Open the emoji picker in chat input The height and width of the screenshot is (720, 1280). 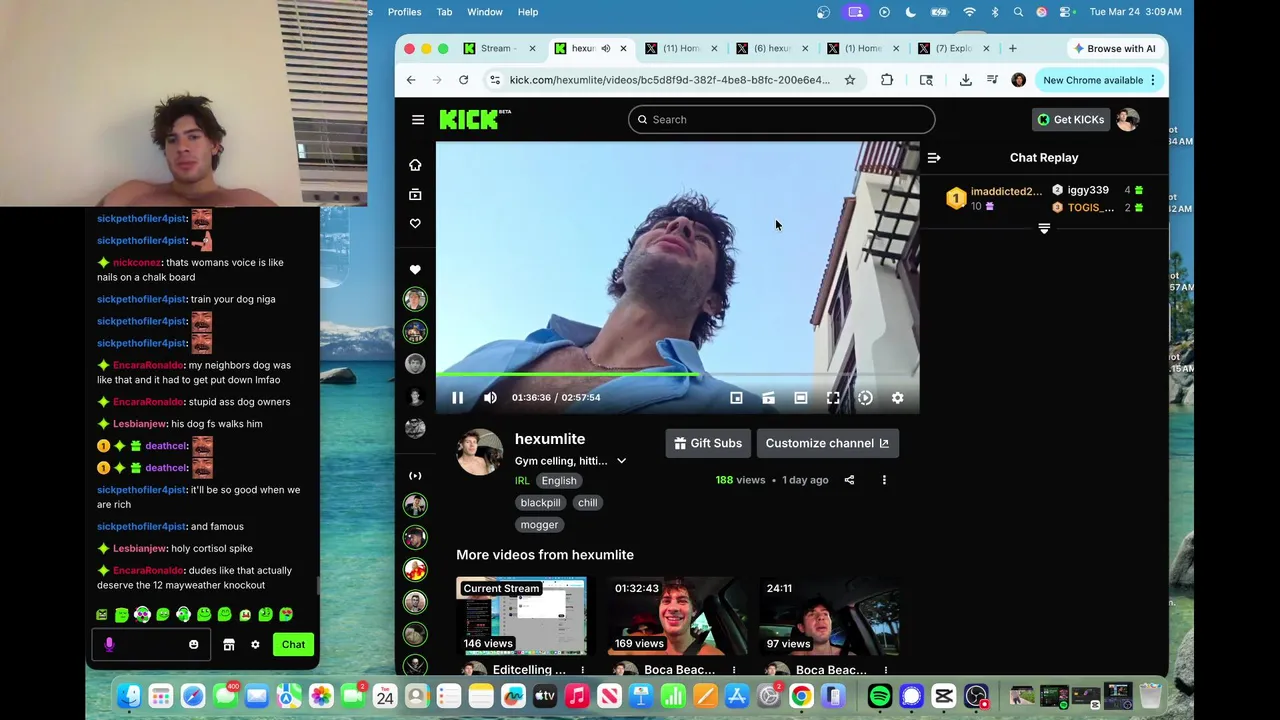coord(193,645)
